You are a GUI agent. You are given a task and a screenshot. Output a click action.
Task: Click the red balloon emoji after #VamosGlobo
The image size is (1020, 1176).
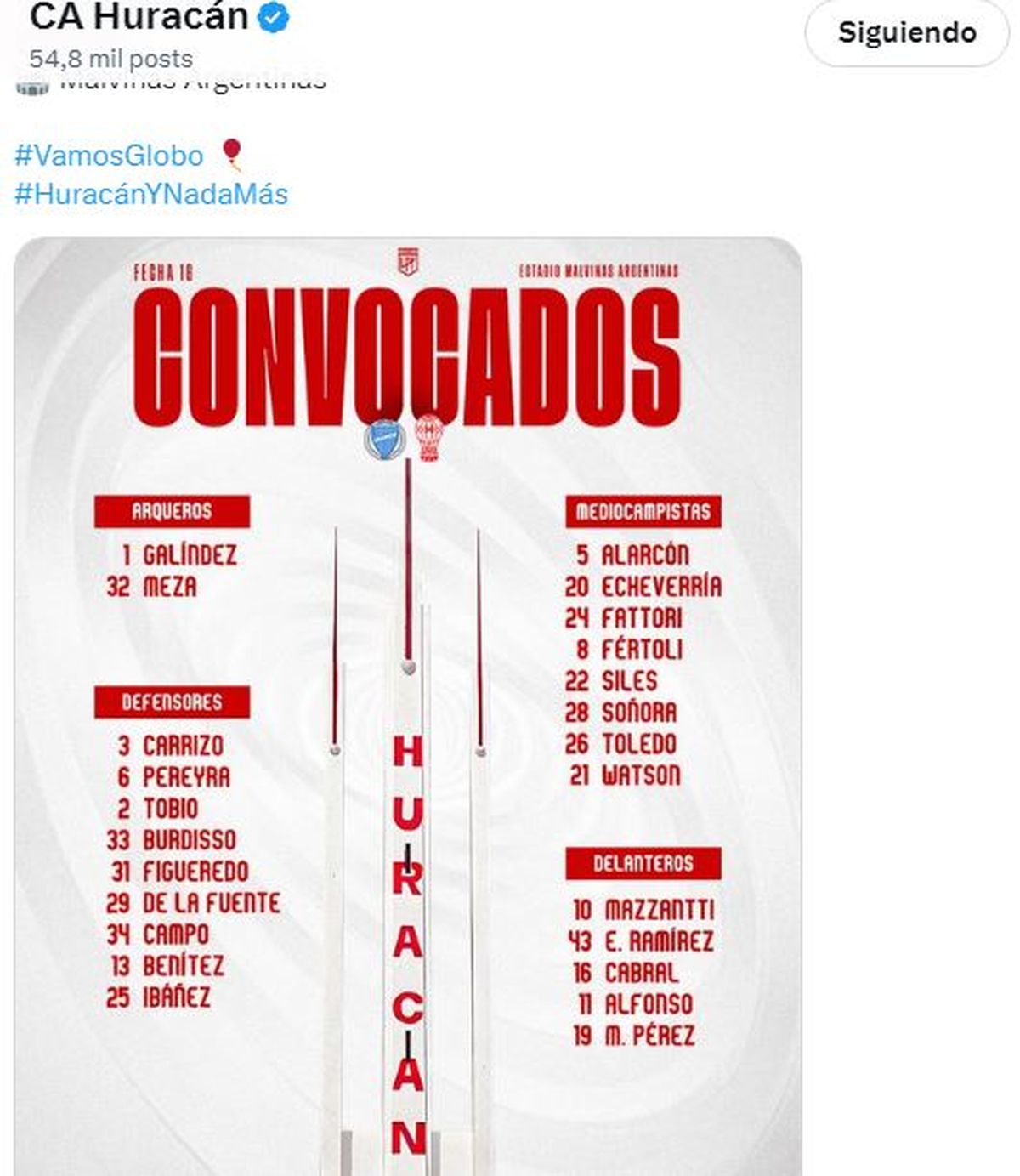231,155
